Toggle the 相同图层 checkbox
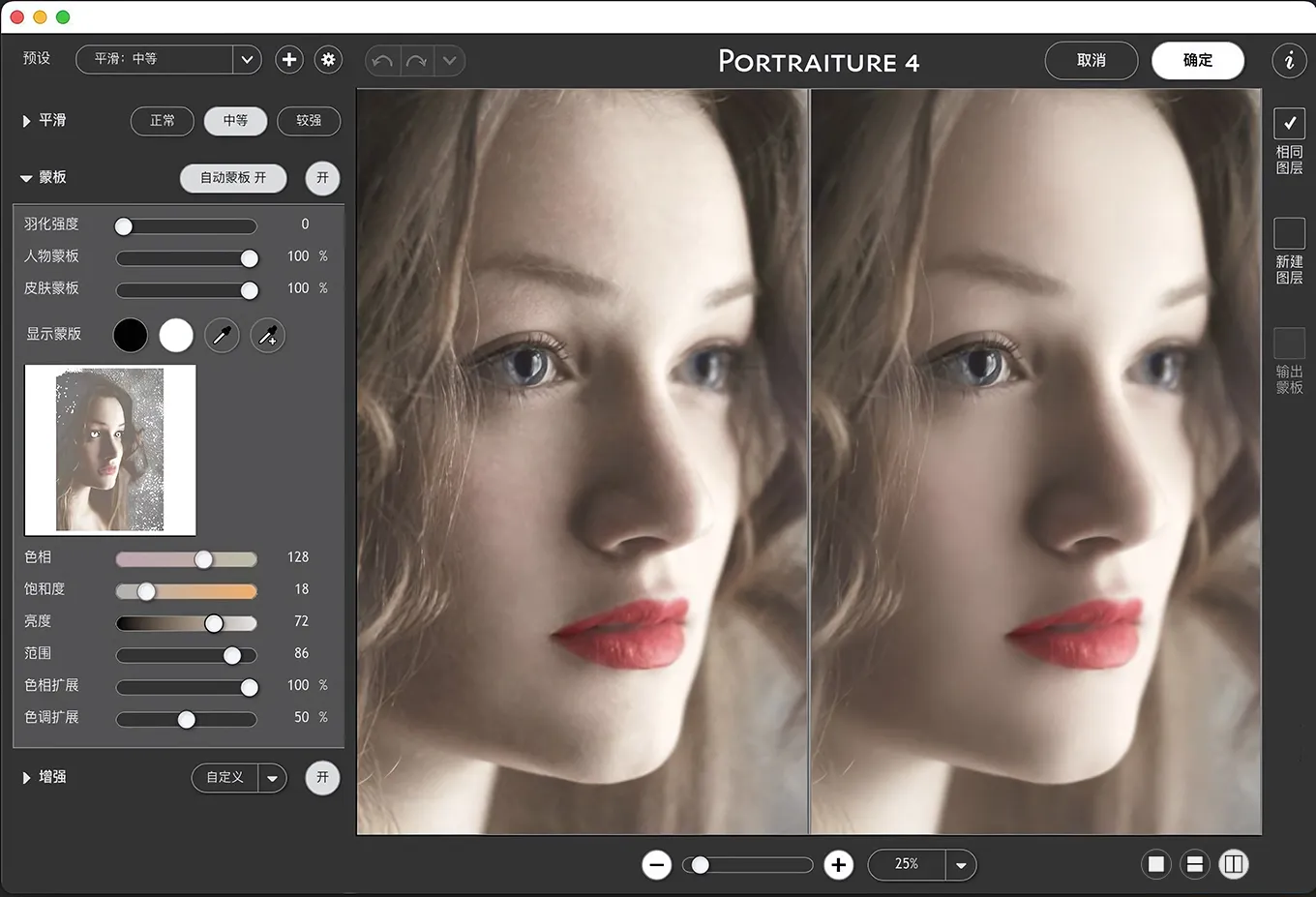Screen dimensions: 1316x897 (1289, 124)
